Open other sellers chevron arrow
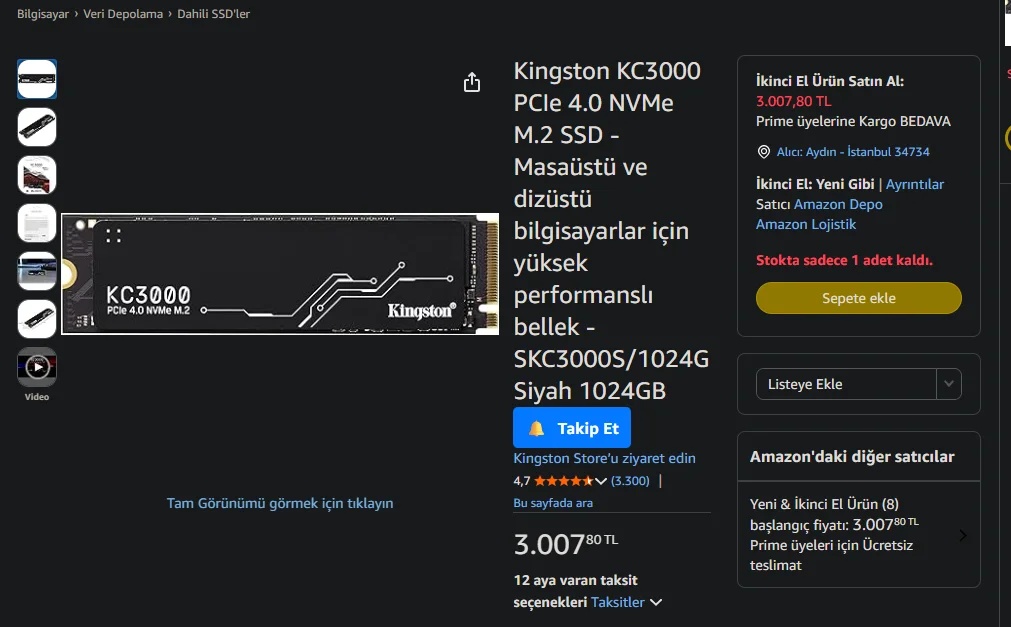Image resolution: width=1011 pixels, height=627 pixels. point(962,535)
